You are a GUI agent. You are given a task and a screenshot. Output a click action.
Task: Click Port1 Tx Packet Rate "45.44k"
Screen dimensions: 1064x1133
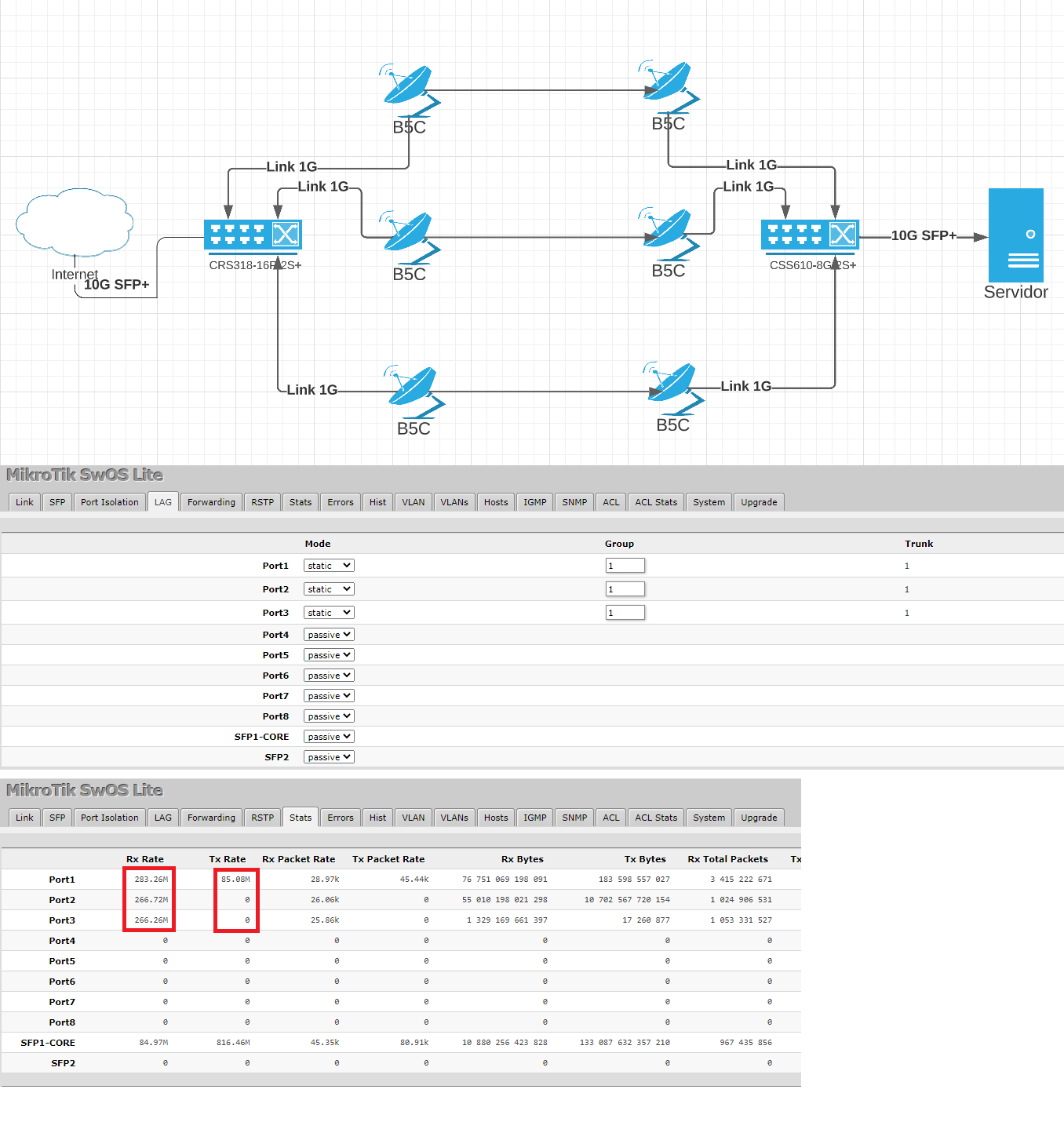point(414,880)
